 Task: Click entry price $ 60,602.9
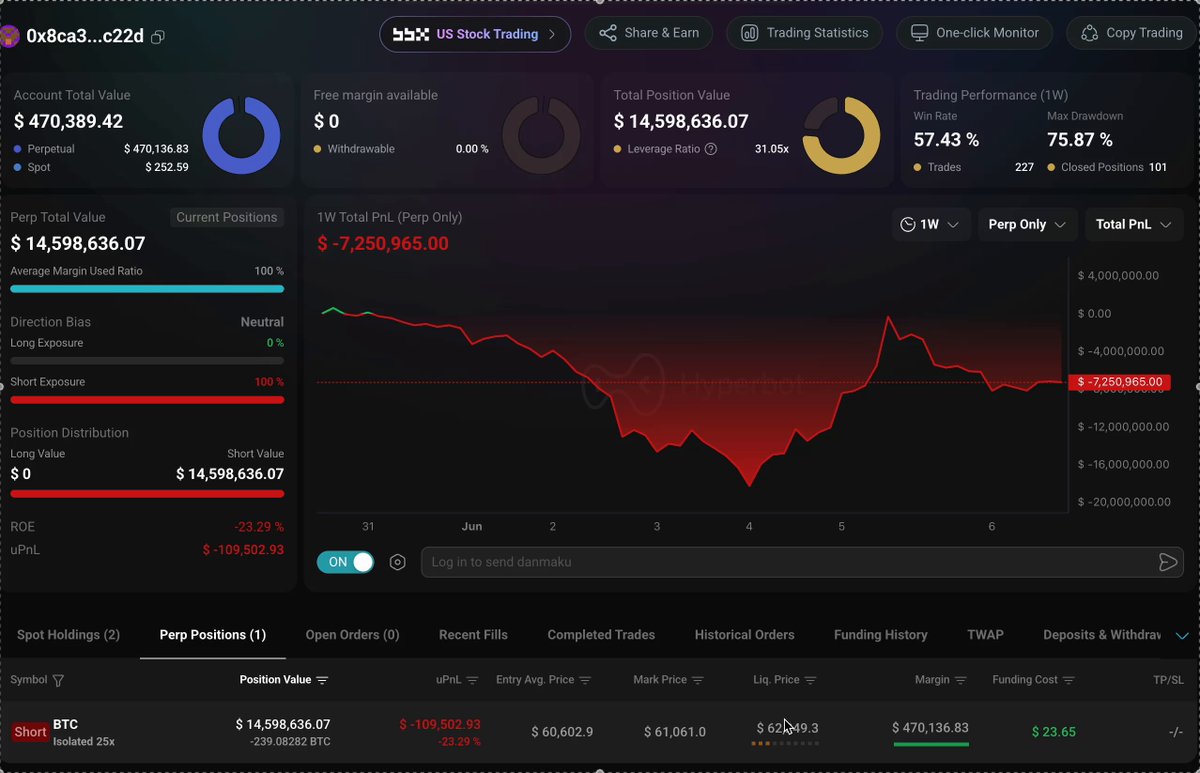562,732
